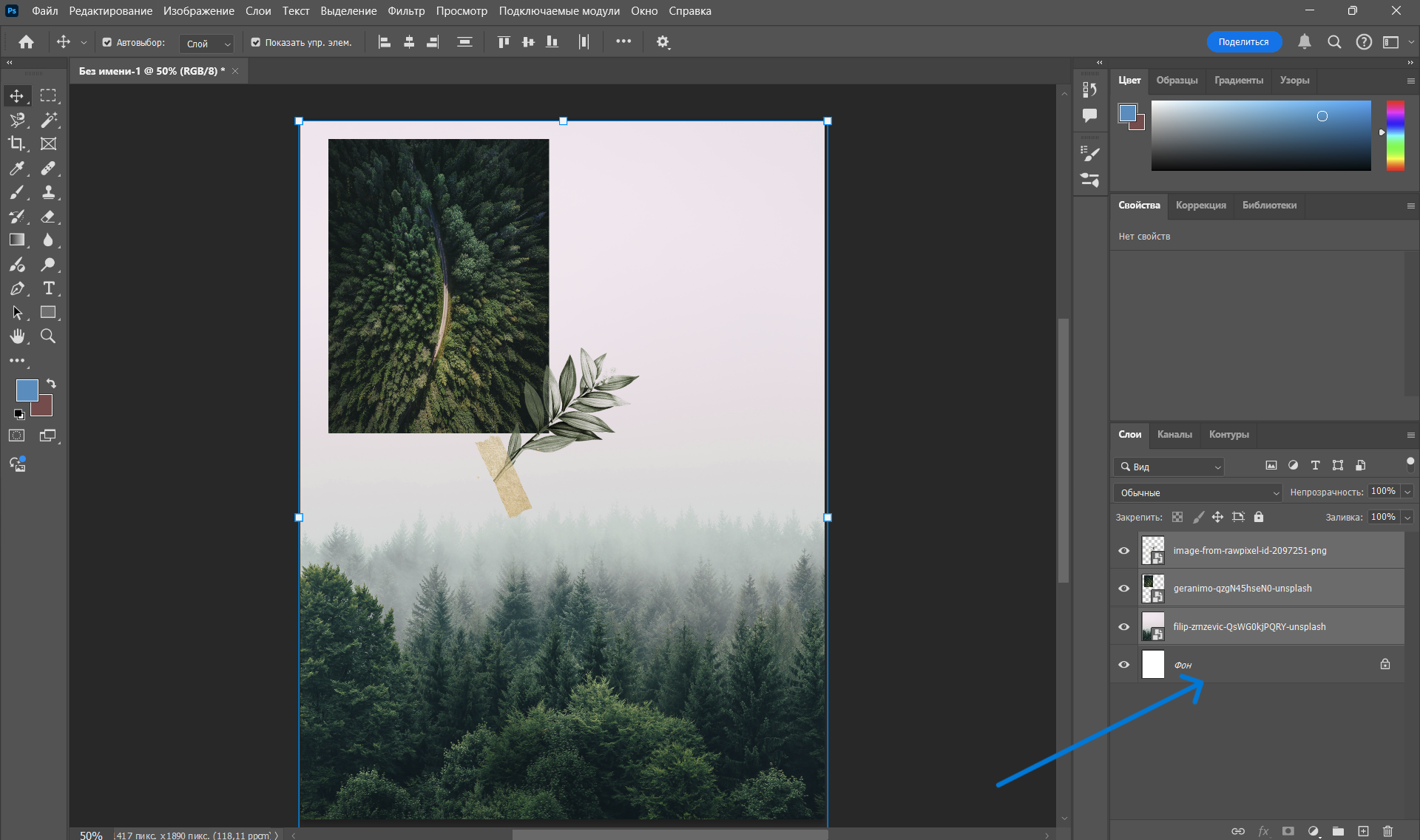Image resolution: width=1420 pixels, height=840 pixels.
Task: Activate the Hand tool
Action: coord(16,336)
